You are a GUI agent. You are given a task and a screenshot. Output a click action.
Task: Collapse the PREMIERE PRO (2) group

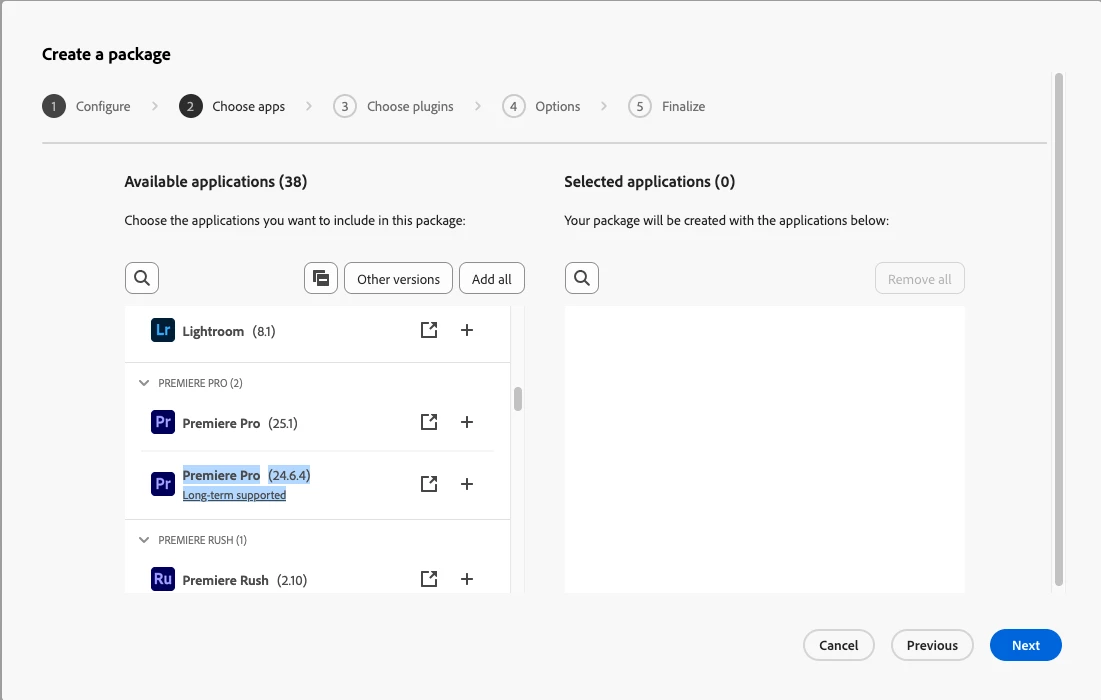[145, 383]
